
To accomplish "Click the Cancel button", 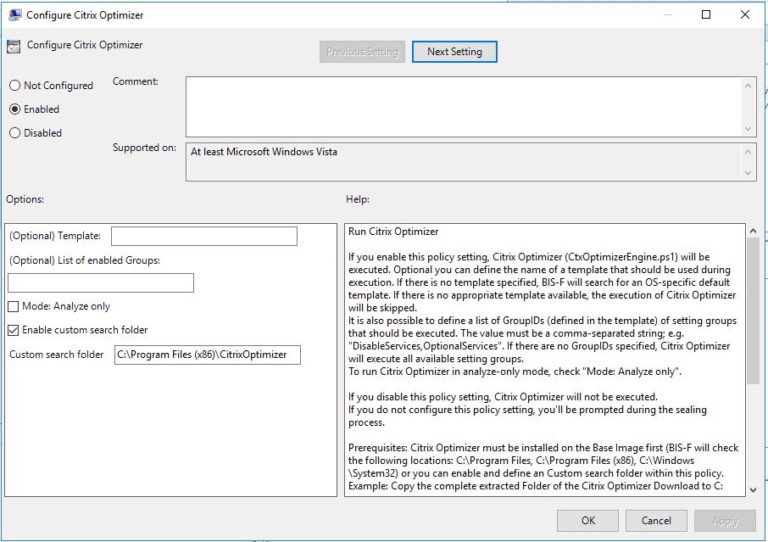I will pyautogui.click(x=656, y=520).
